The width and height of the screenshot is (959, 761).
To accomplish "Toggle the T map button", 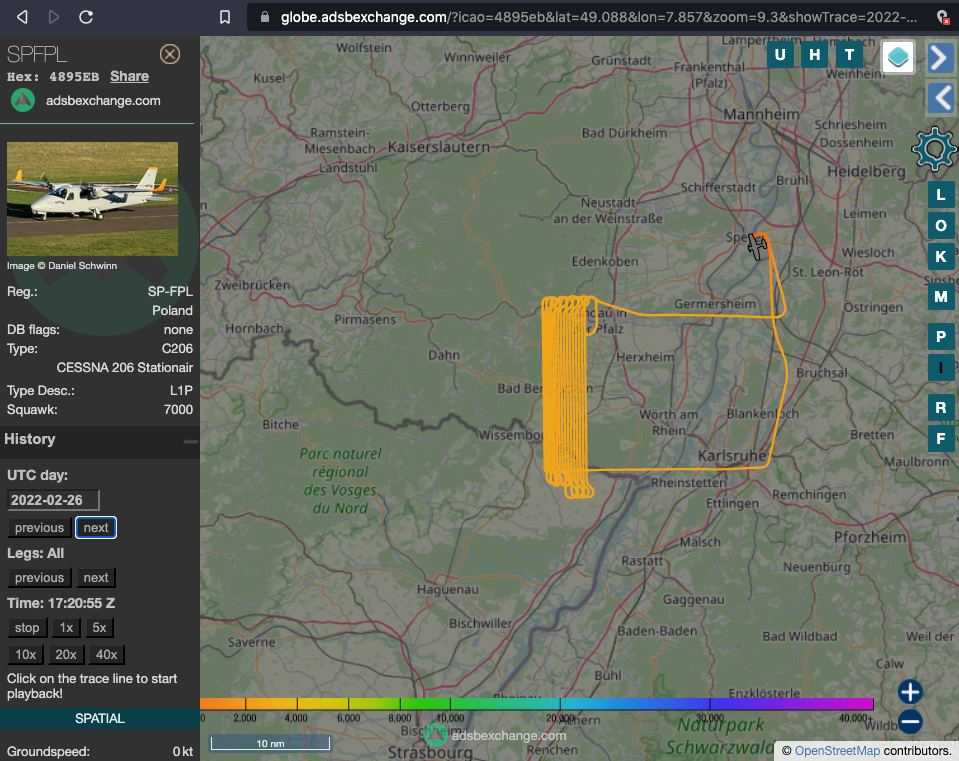I will pyautogui.click(x=850, y=55).
